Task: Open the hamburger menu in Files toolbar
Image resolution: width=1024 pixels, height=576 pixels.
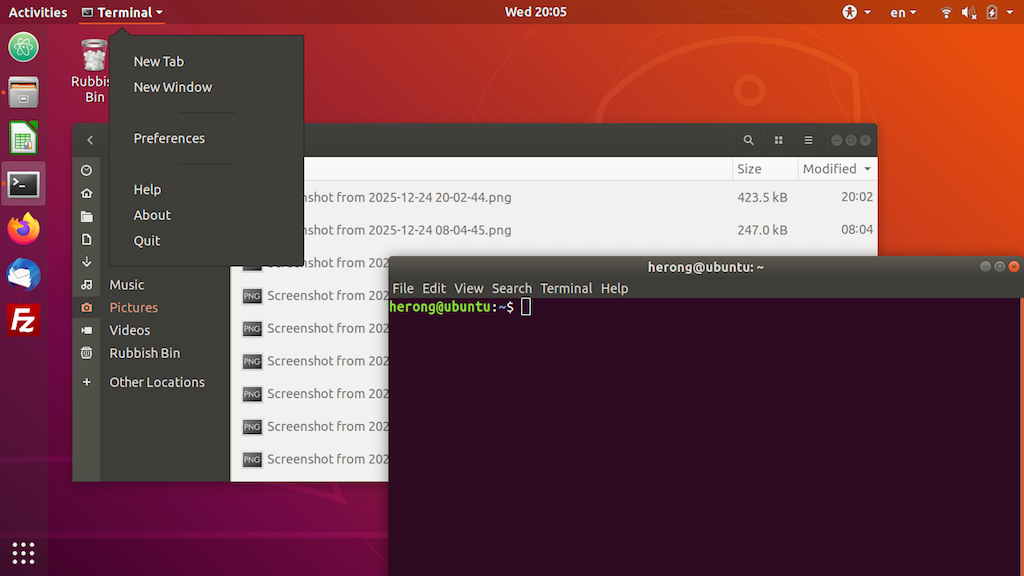Action: tap(808, 140)
